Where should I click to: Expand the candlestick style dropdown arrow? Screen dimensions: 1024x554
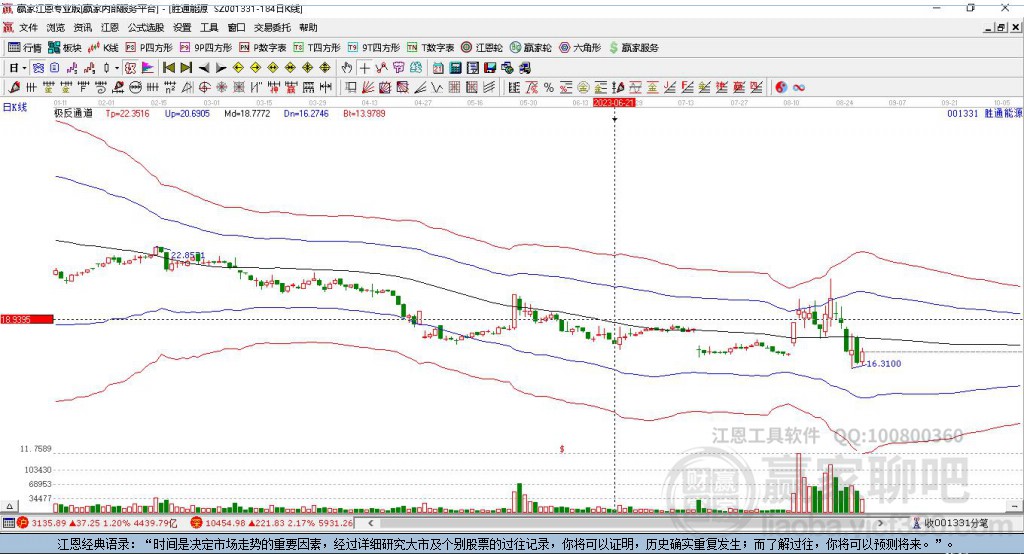pyautogui.click(x=117, y=68)
